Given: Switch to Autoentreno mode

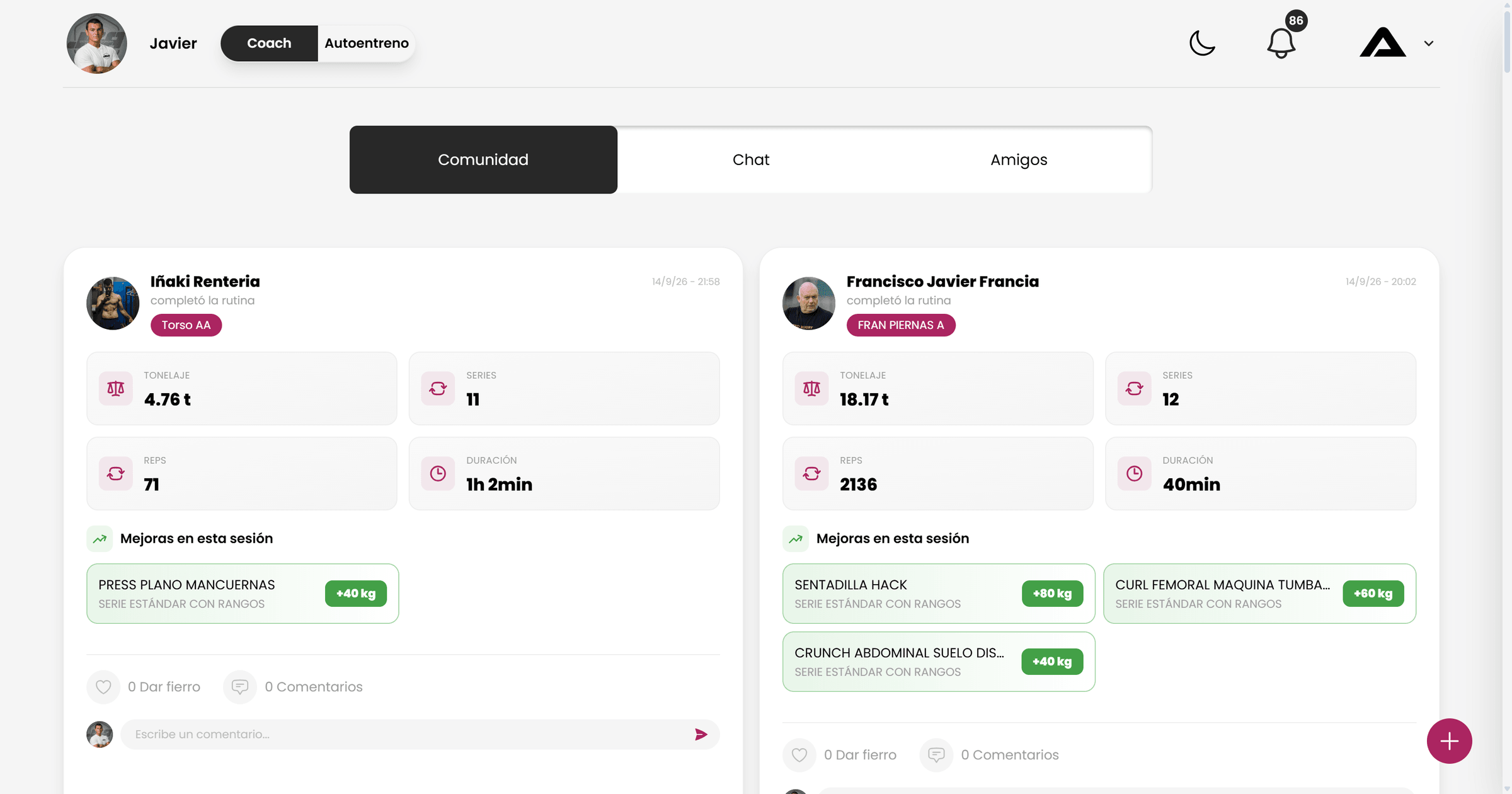Looking at the screenshot, I should click(x=367, y=43).
